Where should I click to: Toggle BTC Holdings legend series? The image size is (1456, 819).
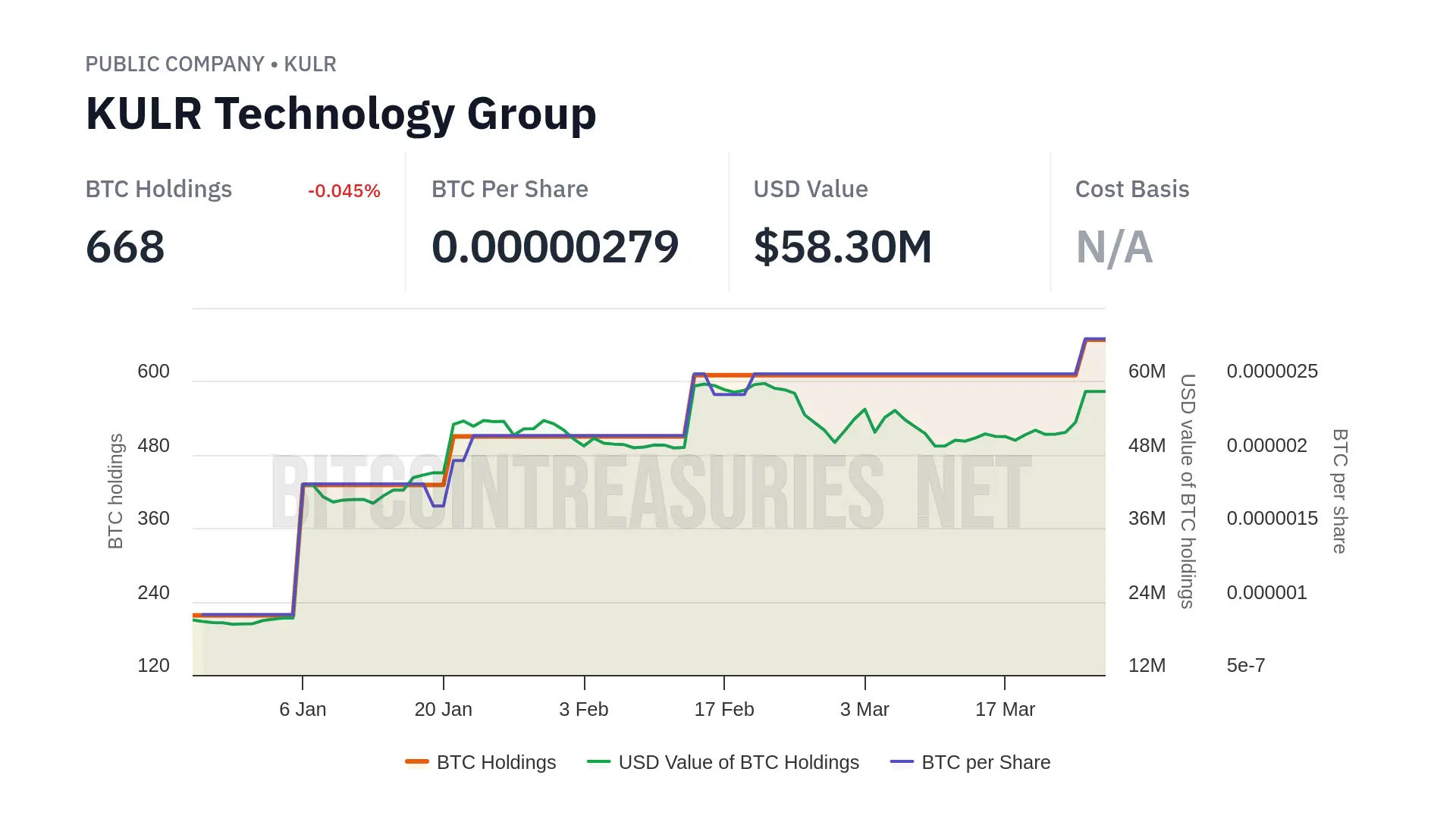496,762
